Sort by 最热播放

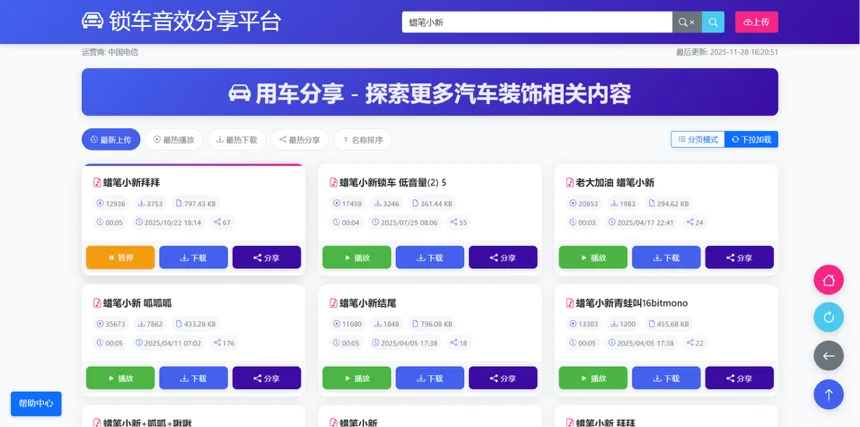coord(174,140)
